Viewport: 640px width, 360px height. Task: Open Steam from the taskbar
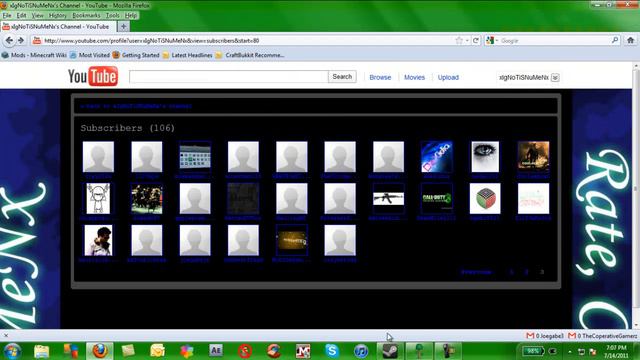click(390, 351)
